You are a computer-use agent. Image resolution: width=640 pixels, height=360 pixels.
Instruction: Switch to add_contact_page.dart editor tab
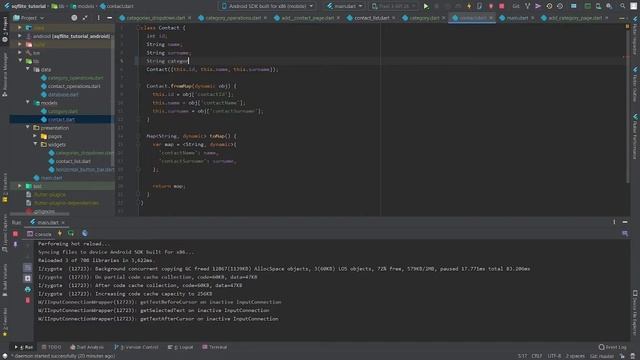pyautogui.click(x=307, y=18)
